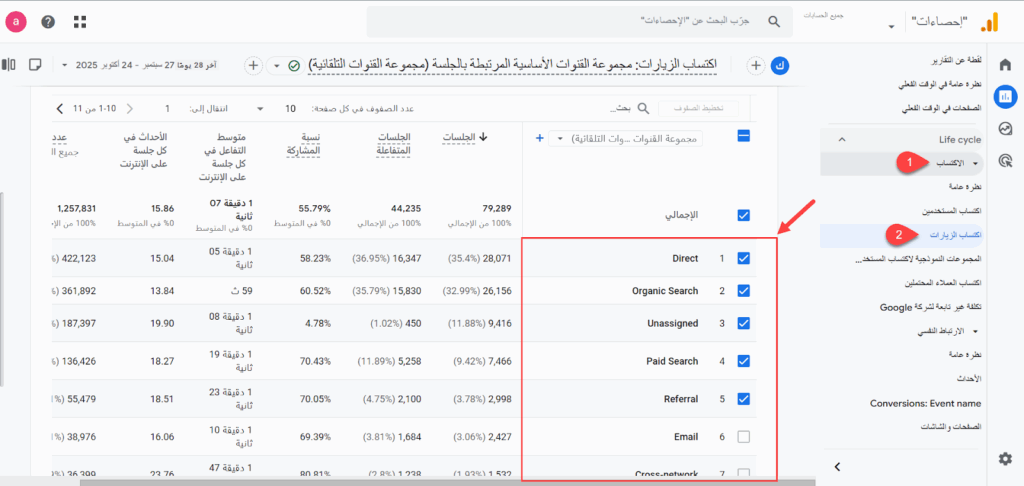The height and width of the screenshot is (486, 1024).
Task: Click the Reports bar chart sidebar icon
Action: click(x=1005, y=97)
